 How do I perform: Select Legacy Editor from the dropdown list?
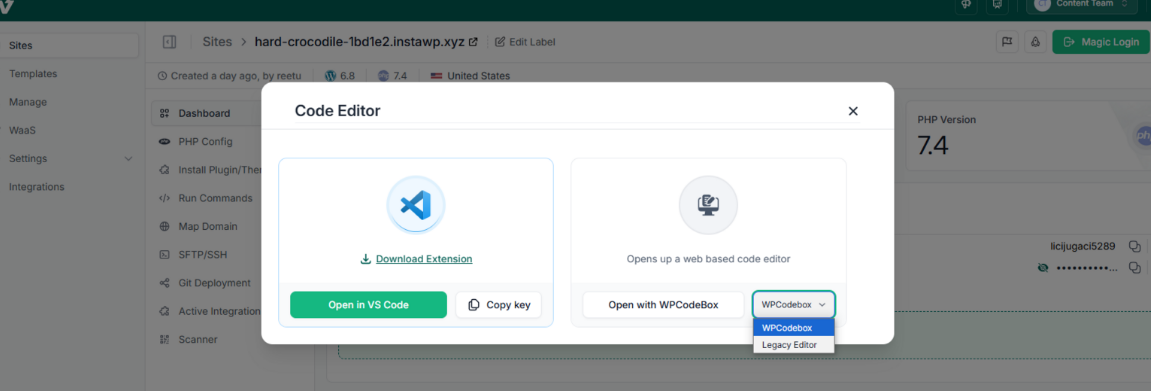point(794,344)
